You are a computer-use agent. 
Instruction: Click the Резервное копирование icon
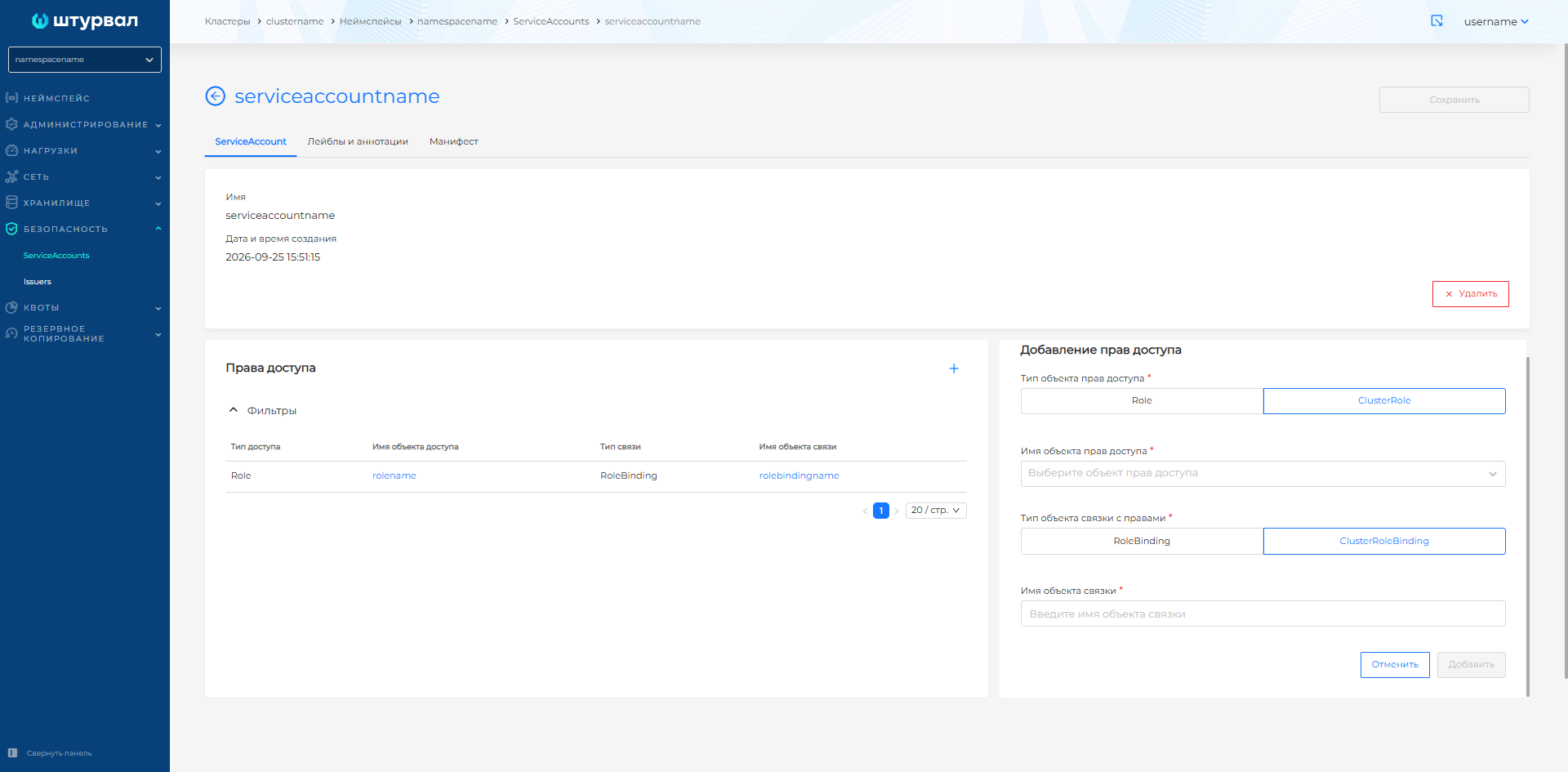coord(11,333)
